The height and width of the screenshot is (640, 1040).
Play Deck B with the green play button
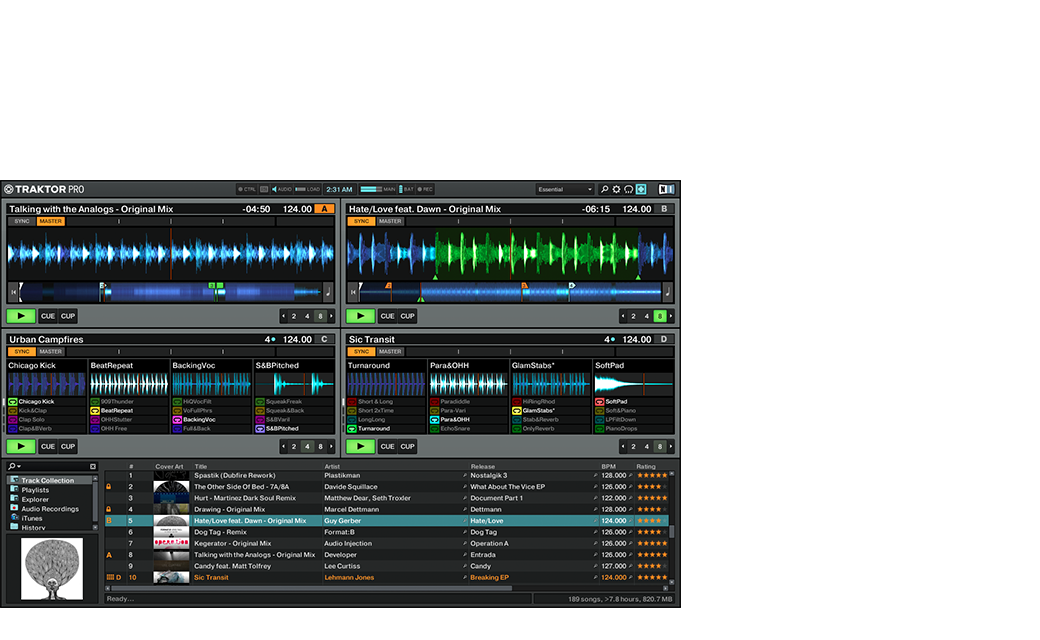tap(361, 316)
